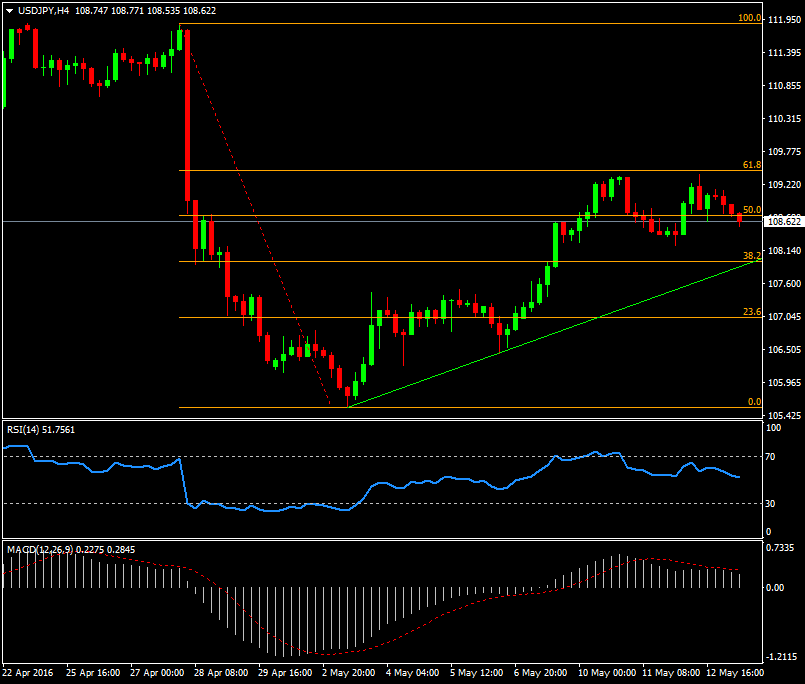Select the 38.2 Fibonacci level label
The width and height of the screenshot is (805, 684).
tap(752, 256)
